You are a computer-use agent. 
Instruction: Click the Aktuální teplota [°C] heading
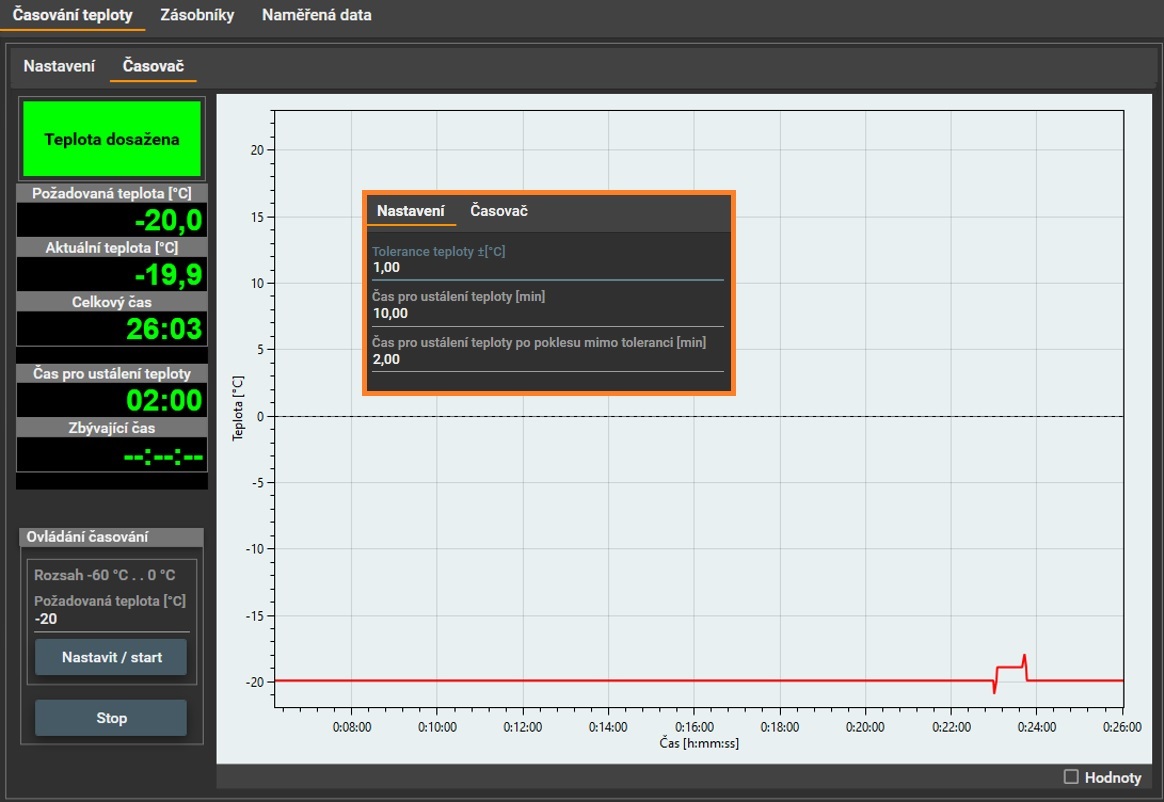pos(112,248)
